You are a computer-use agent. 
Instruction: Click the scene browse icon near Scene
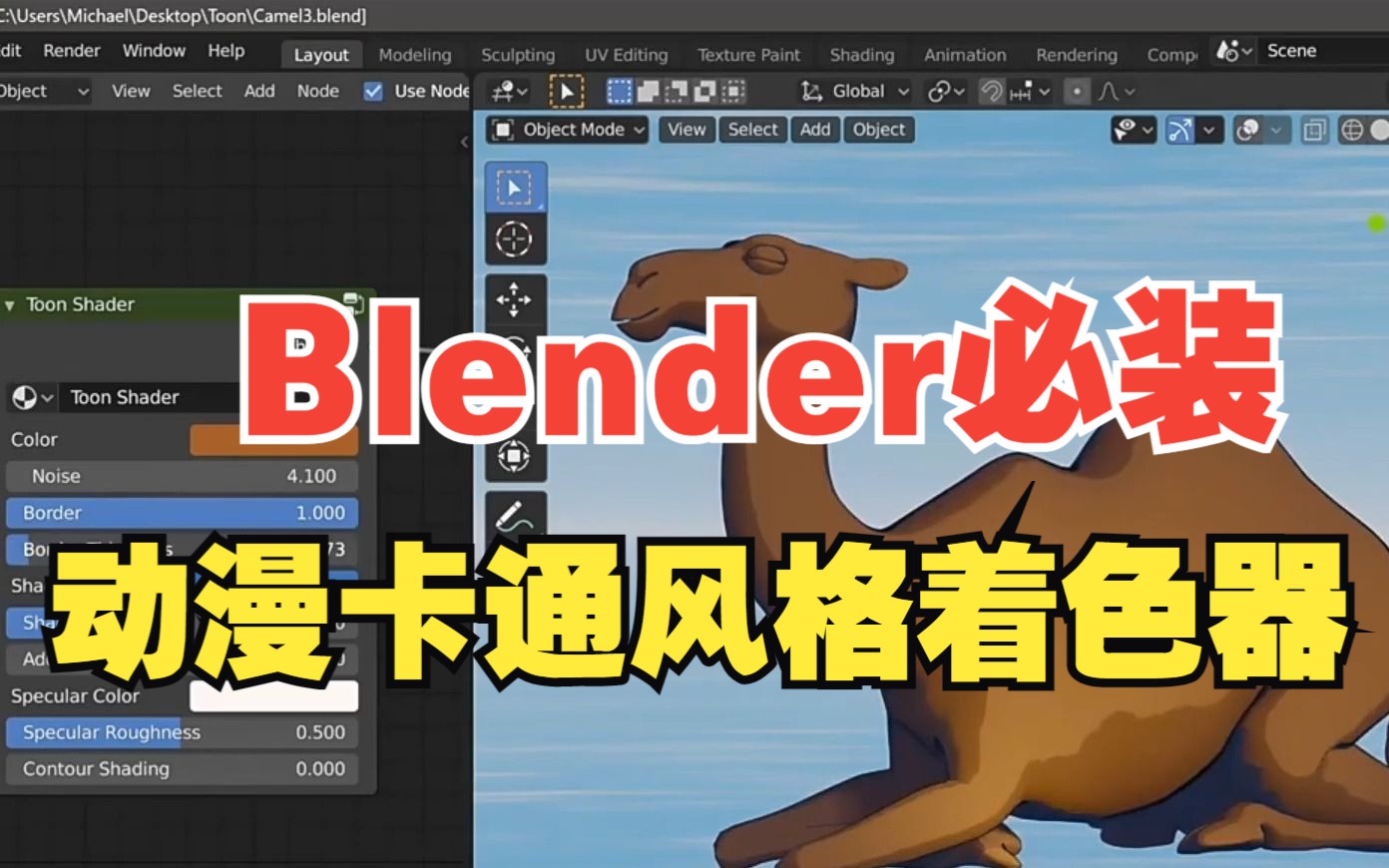click(x=1234, y=51)
